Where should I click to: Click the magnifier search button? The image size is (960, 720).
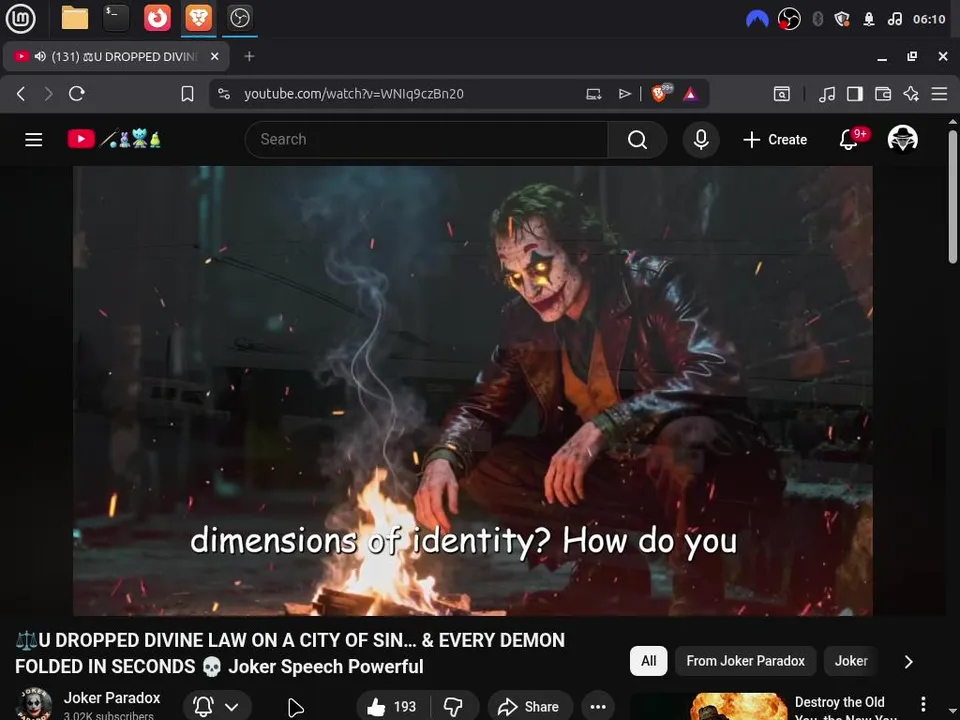637,140
